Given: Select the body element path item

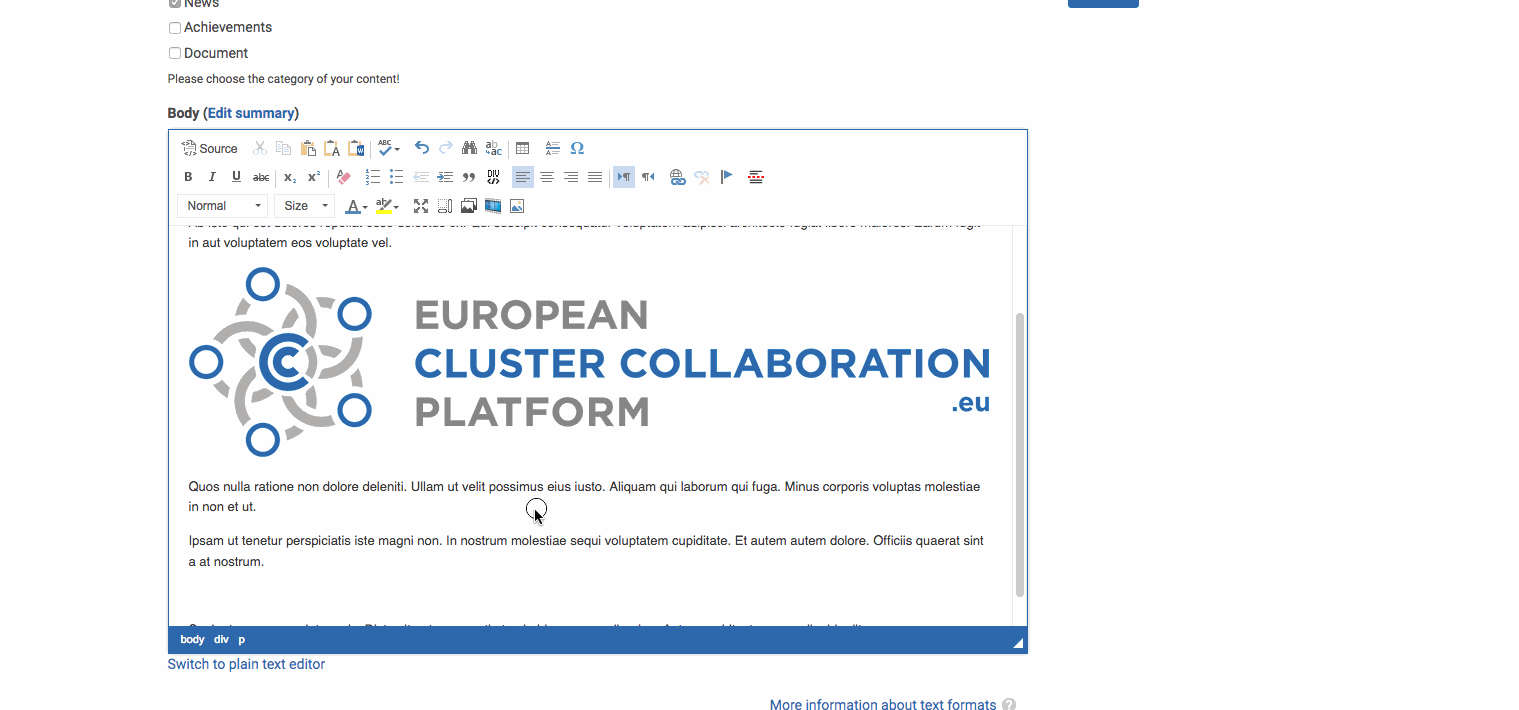Looking at the screenshot, I should [x=192, y=640].
